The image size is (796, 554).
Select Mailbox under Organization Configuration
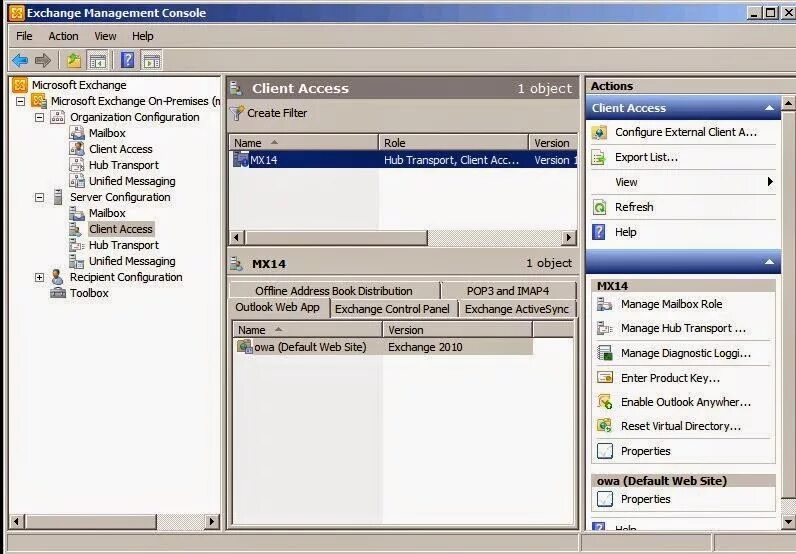pyautogui.click(x=107, y=133)
